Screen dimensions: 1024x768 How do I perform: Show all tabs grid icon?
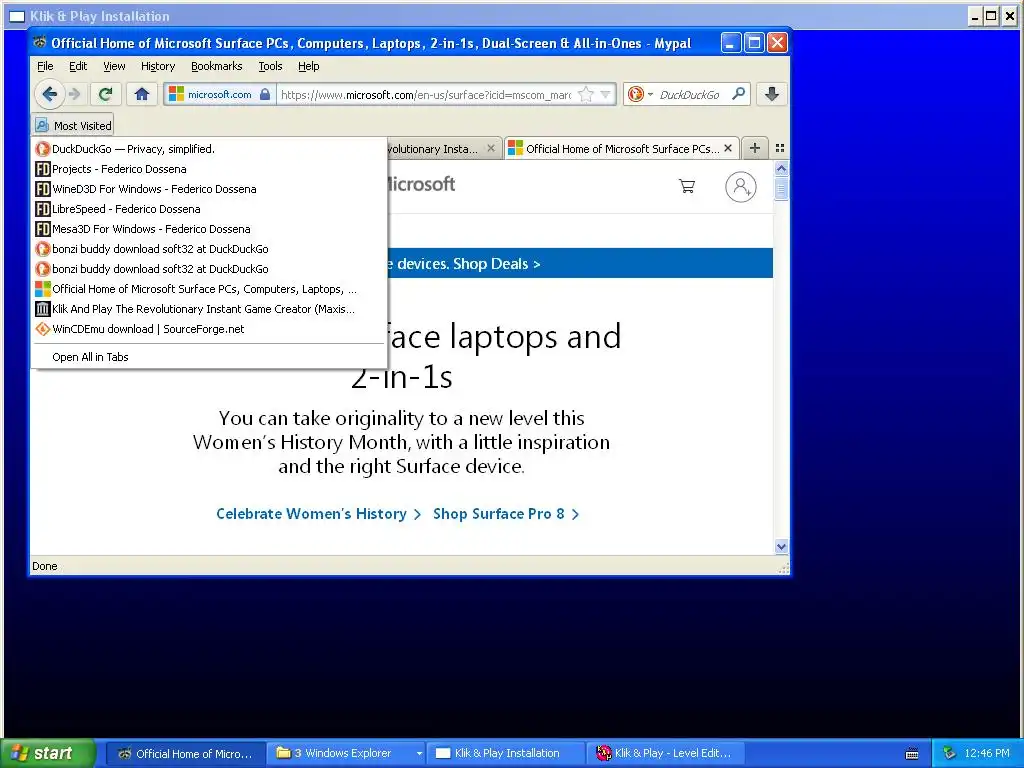tap(780, 148)
